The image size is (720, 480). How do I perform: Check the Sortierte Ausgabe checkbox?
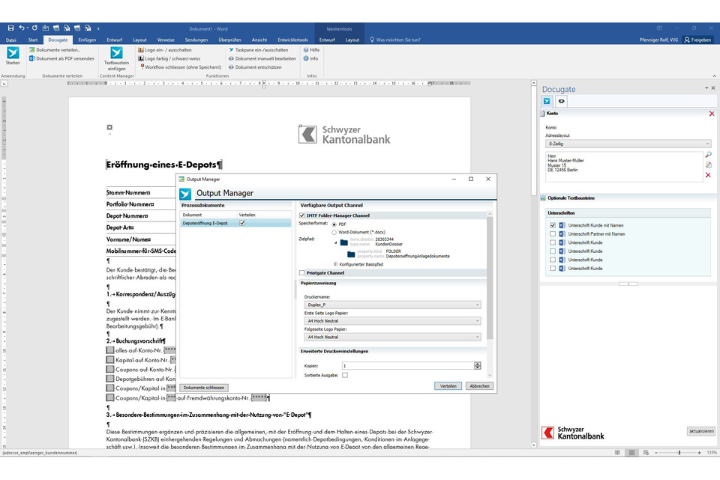pyautogui.click(x=345, y=375)
